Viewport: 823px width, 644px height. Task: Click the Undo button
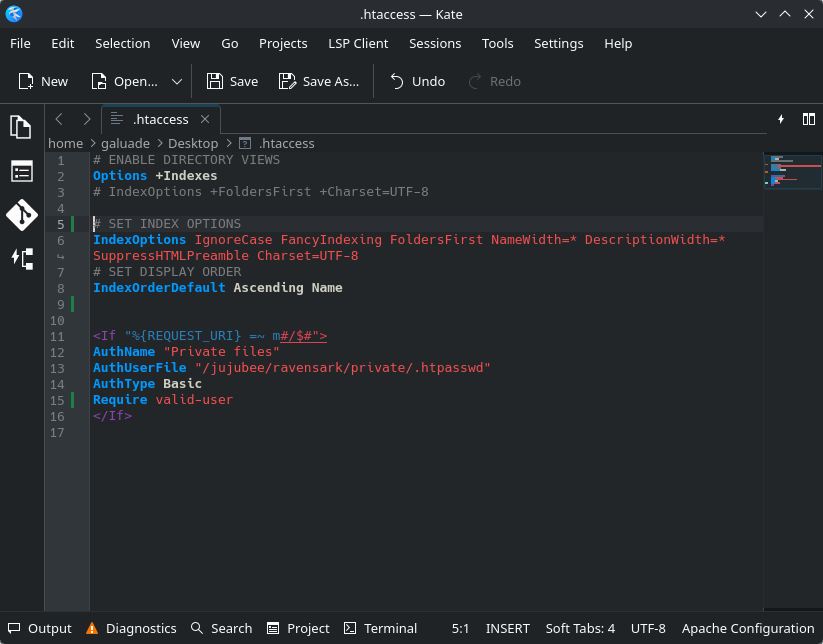[417, 82]
